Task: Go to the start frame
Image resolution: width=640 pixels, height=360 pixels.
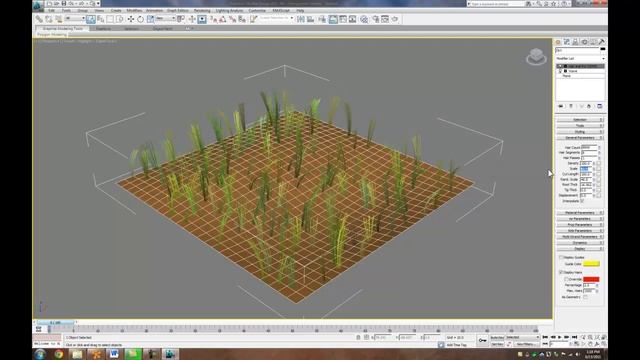Action: (x=545, y=337)
